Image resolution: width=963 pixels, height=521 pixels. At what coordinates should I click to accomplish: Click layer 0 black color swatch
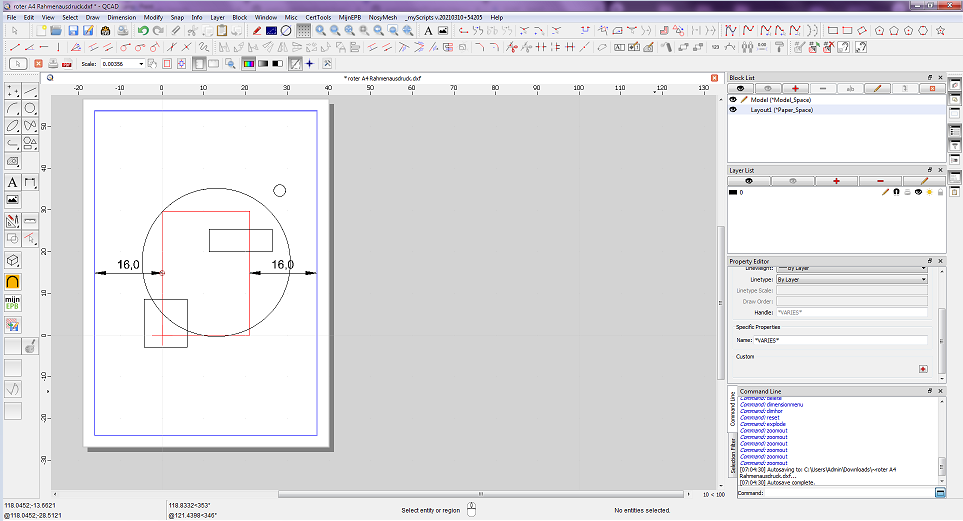coord(733,192)
